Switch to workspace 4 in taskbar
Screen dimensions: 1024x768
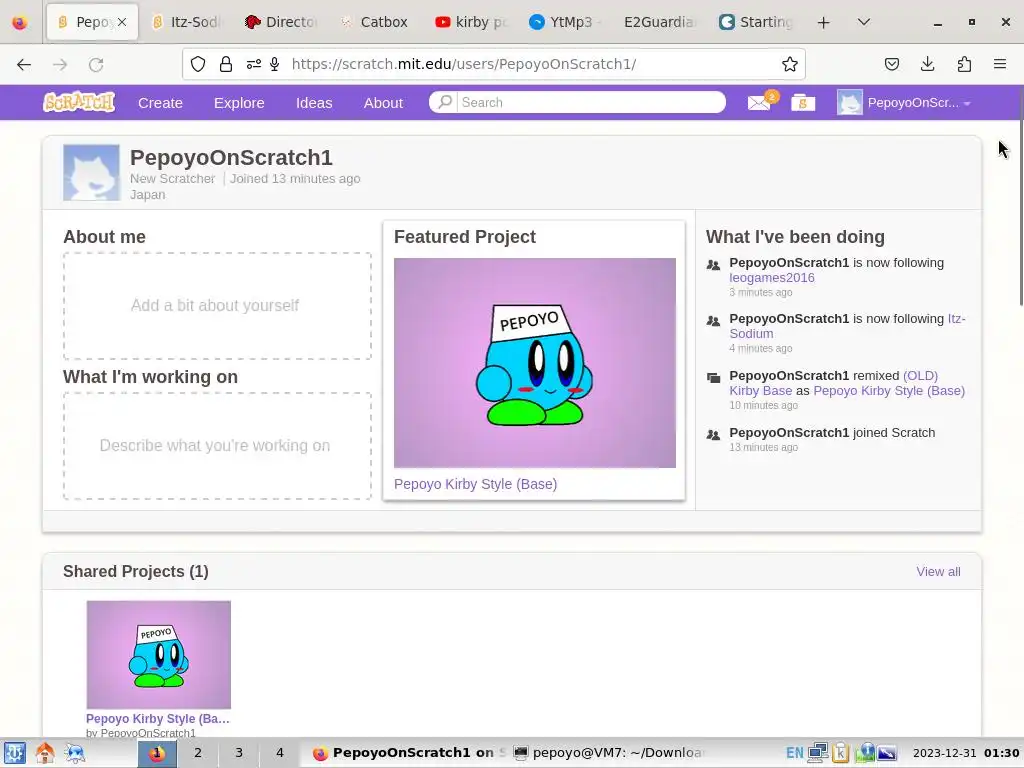(280, 753)
